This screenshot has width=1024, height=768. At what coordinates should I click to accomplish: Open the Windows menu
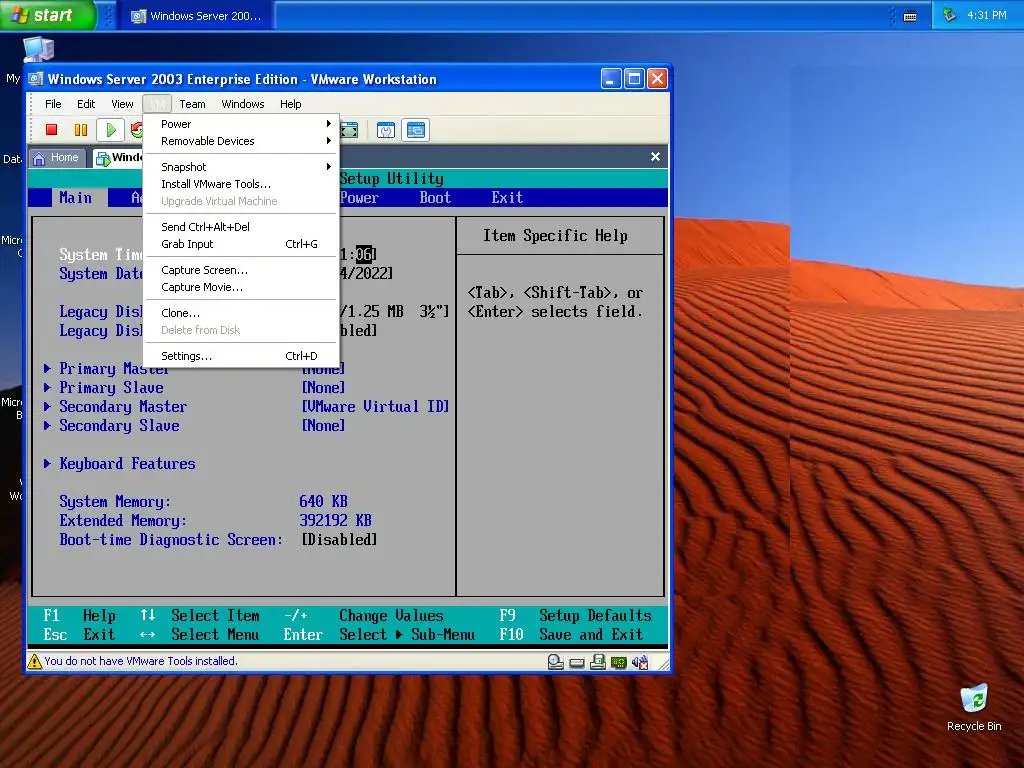tap(242, 104)
